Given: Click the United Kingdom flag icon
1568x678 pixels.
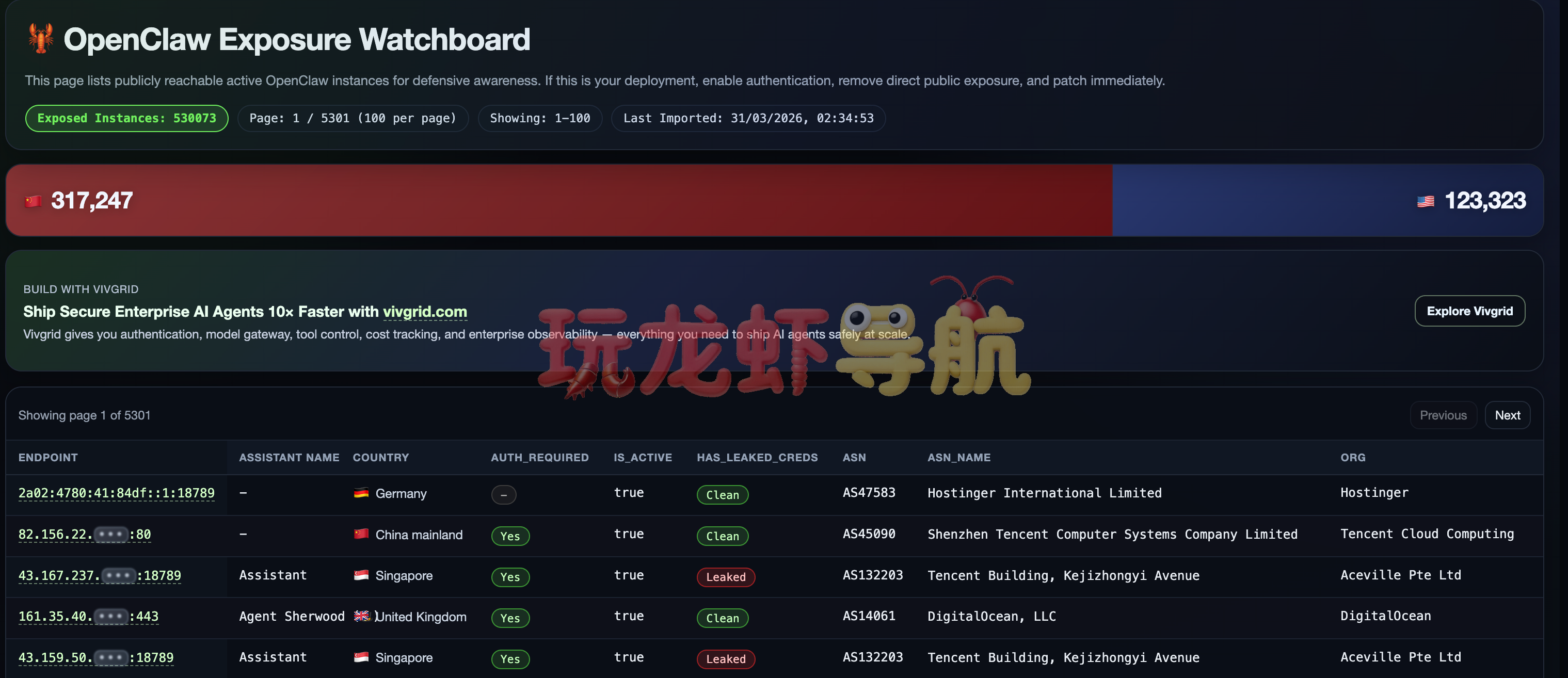Looking at the screenshot, I should click(x=362, y=616).
